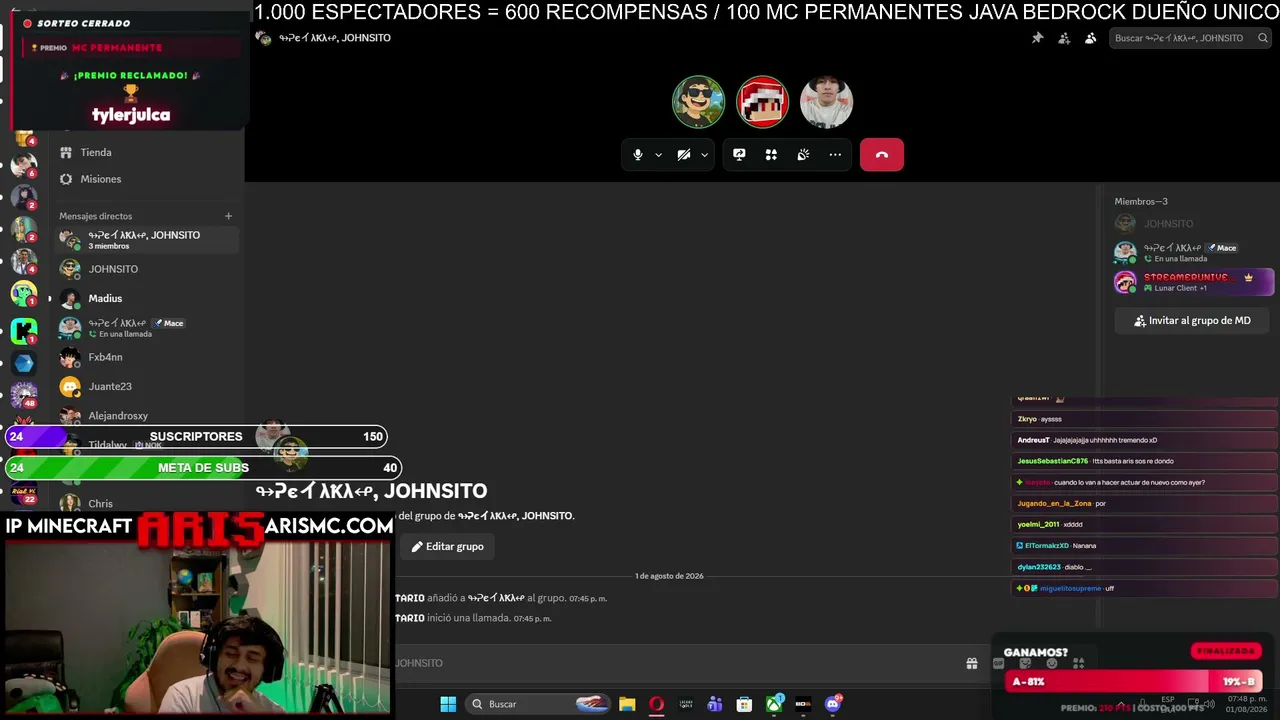The width and height of the screenshot is (1280, 720).
Task: Open the activities launcher icon
Action: point(771,155)
